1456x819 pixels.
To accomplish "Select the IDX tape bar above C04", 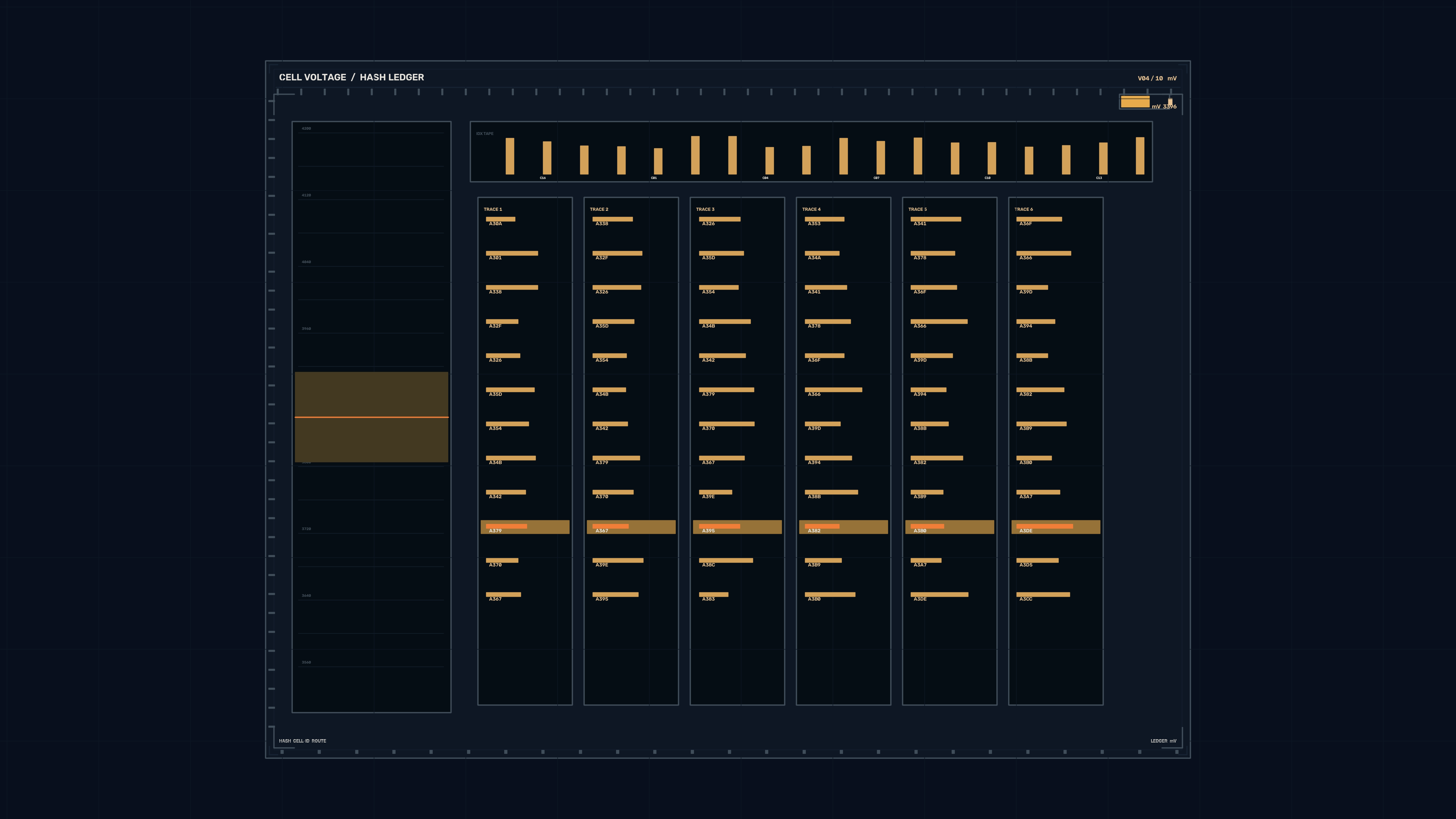I will pos(769,160).
